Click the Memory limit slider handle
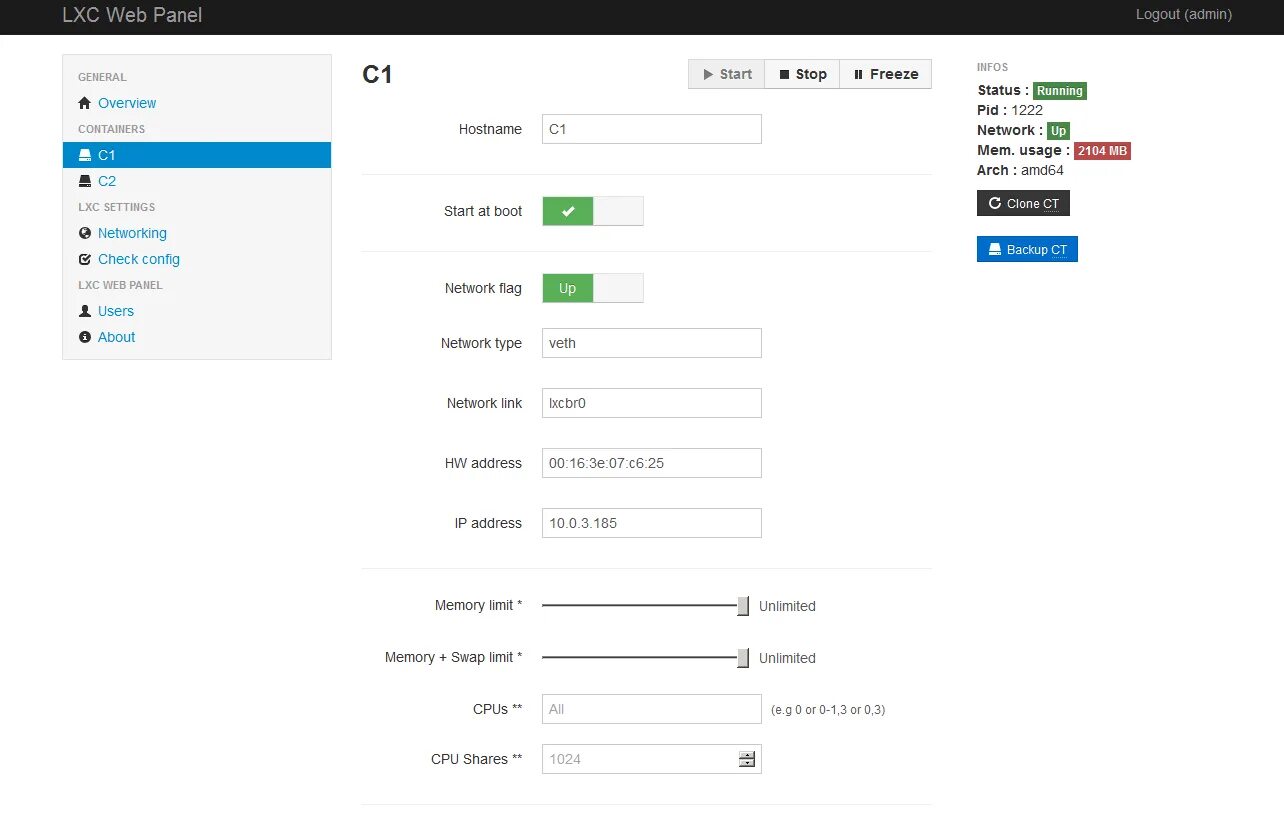 click(743, 605)
